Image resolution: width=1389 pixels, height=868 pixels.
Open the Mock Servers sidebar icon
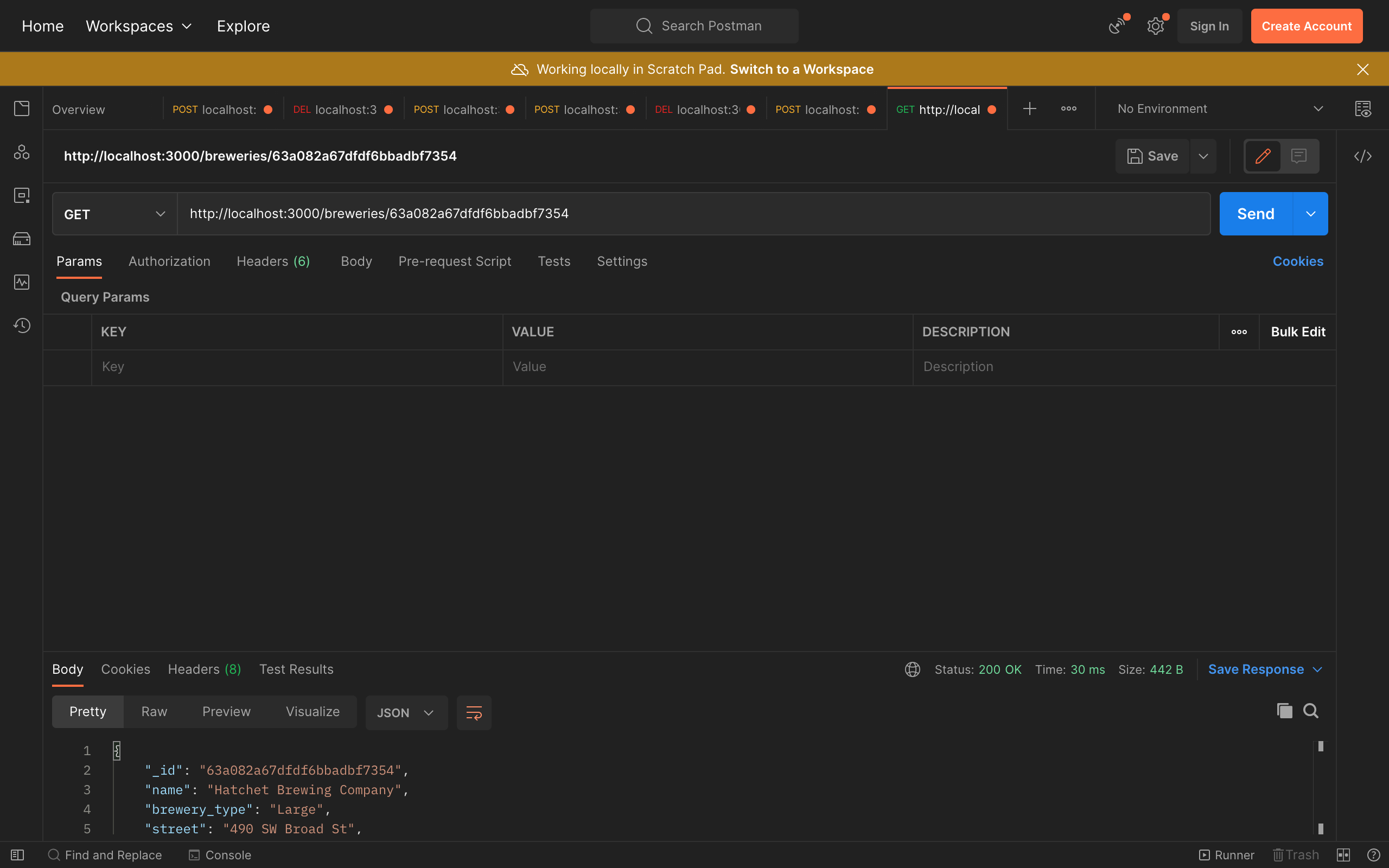click(x=22, y=239)
